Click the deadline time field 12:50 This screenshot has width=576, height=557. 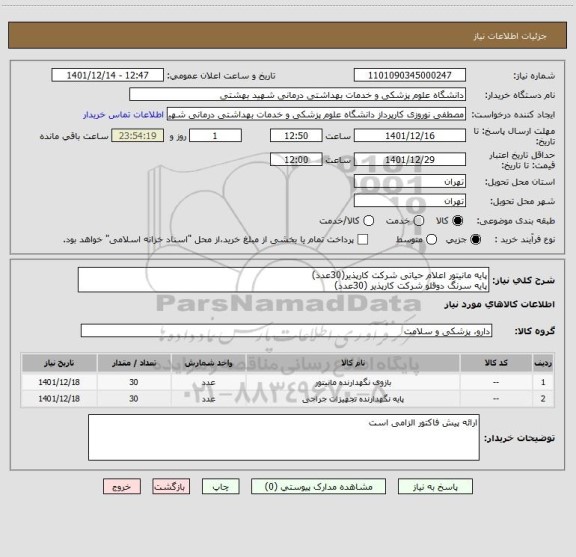(296, 136)
